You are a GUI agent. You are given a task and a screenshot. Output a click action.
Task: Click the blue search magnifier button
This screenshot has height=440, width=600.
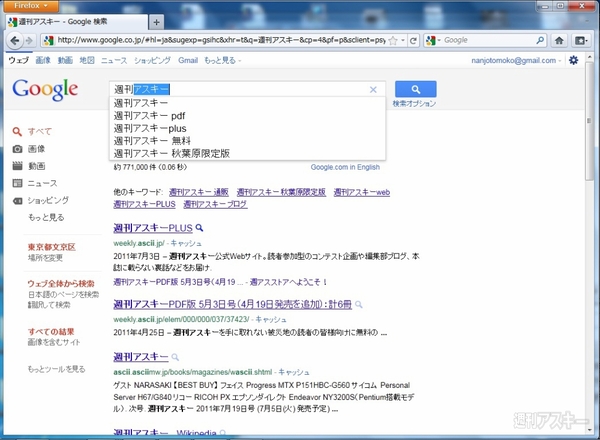pos(416,89)
